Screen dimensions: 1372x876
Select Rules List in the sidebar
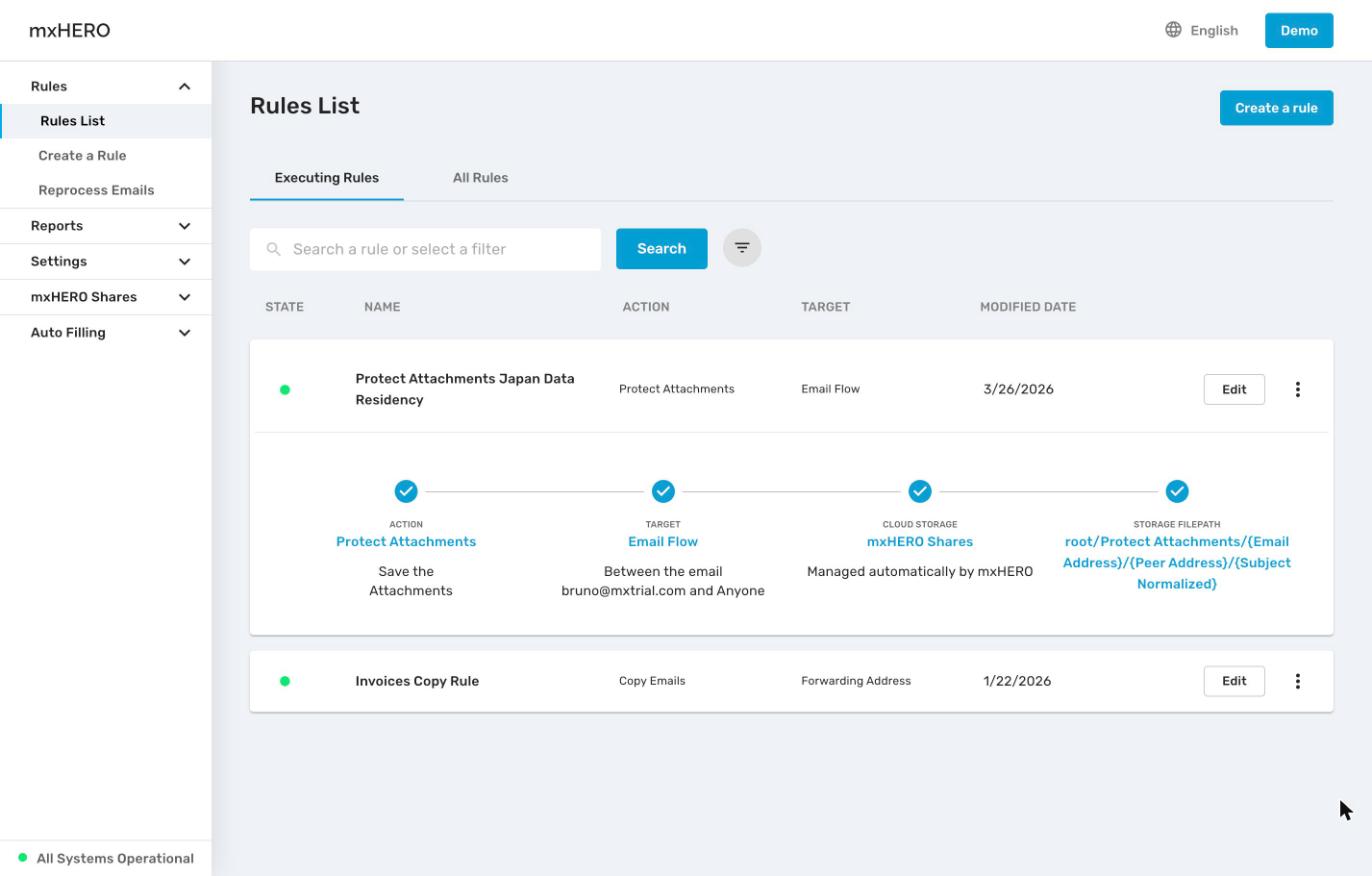click(106, 121)
